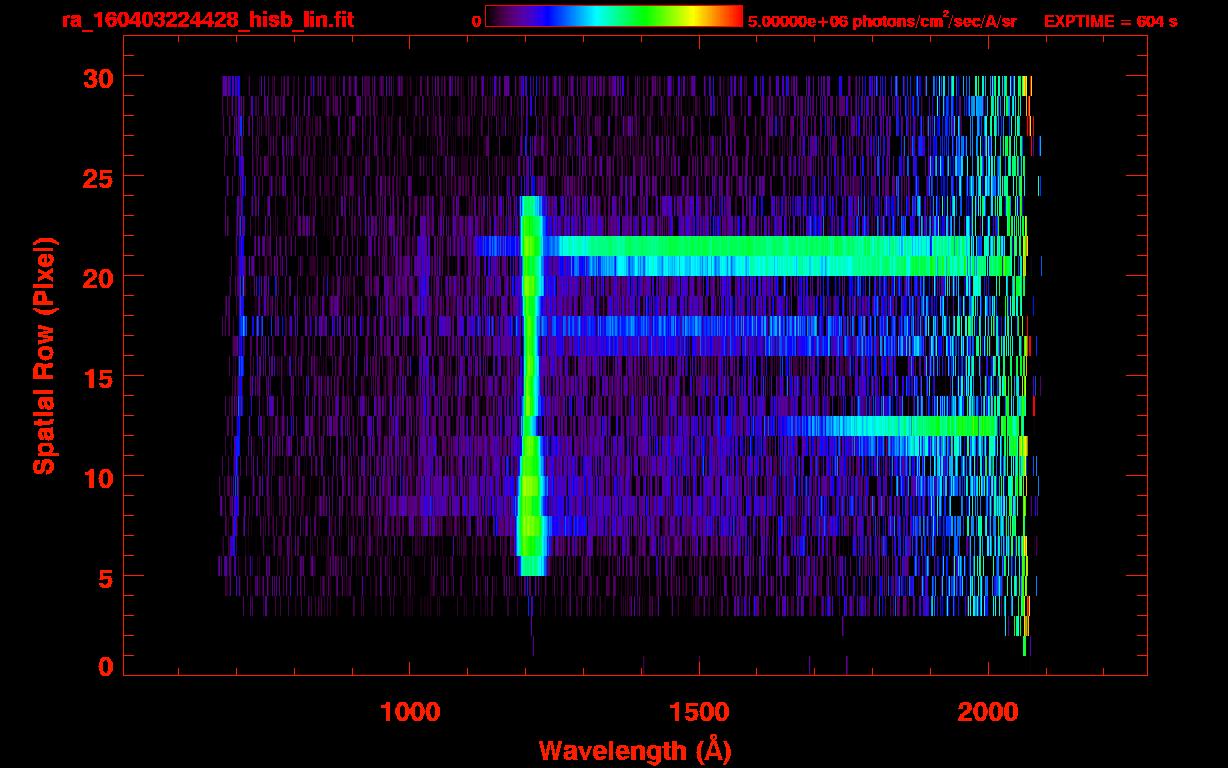1228x768 pixels.
Task: Click the 1000 wavelength tick label
Action: [x=410, y=712]
